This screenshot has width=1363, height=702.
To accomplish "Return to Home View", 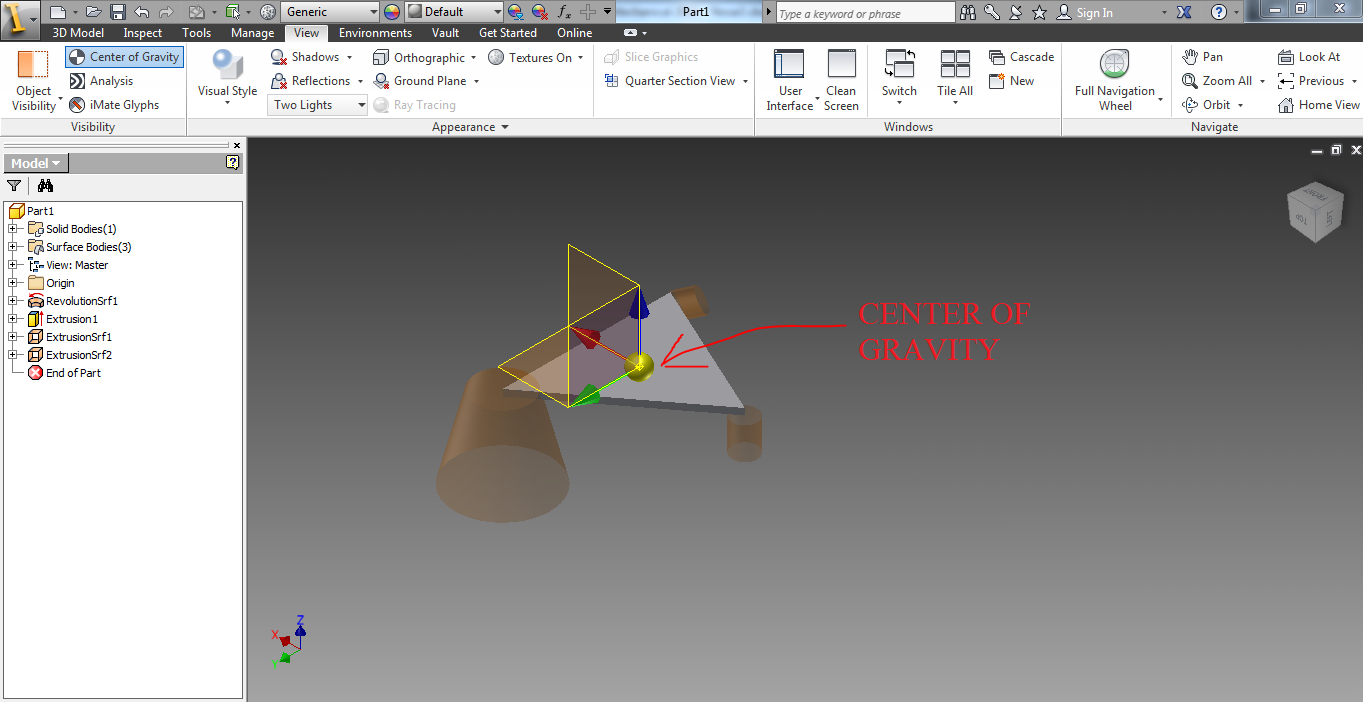I will pyautogui.click(x=1318, y=104).
